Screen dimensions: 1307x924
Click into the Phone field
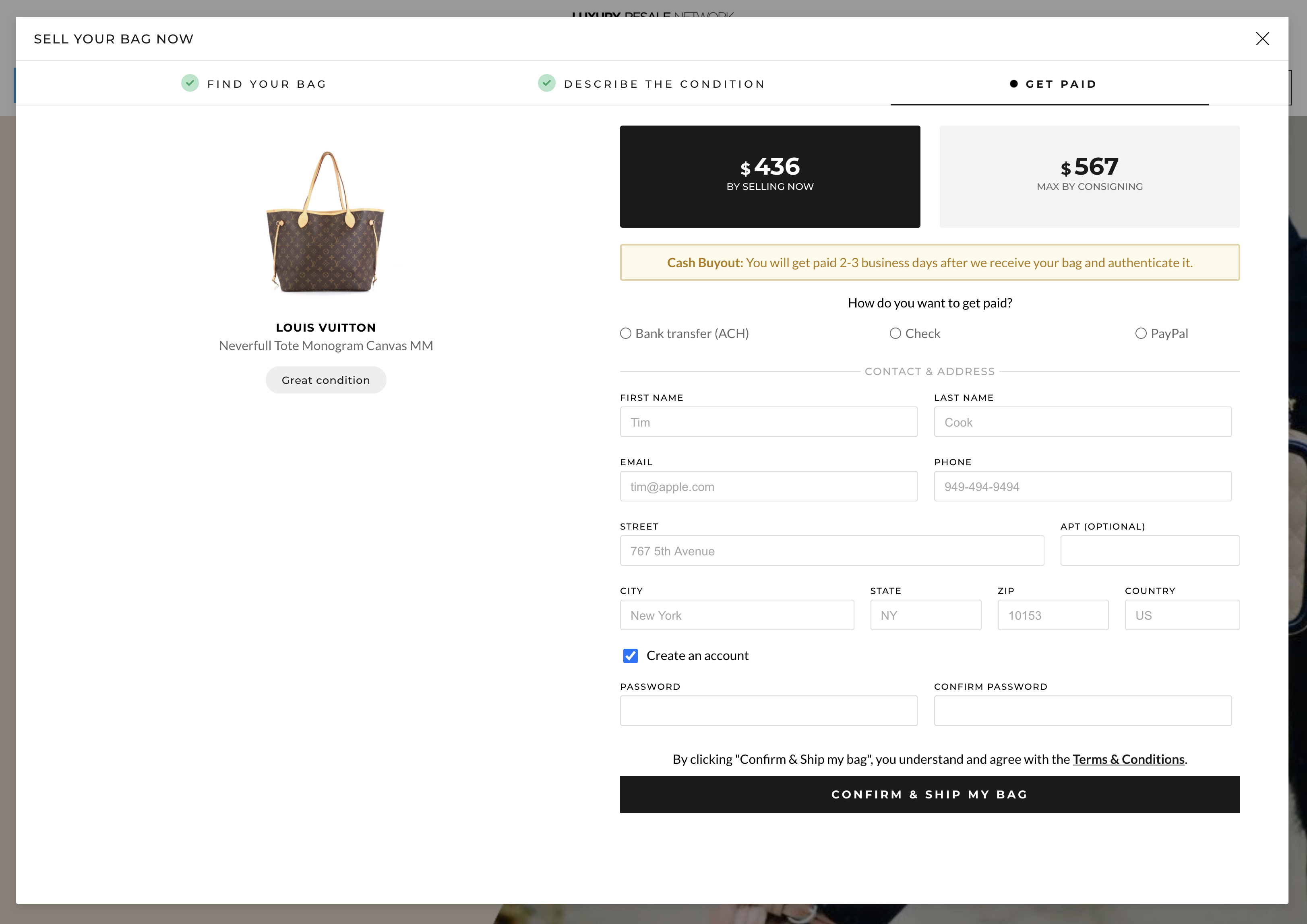click(x=1083, y=486)
